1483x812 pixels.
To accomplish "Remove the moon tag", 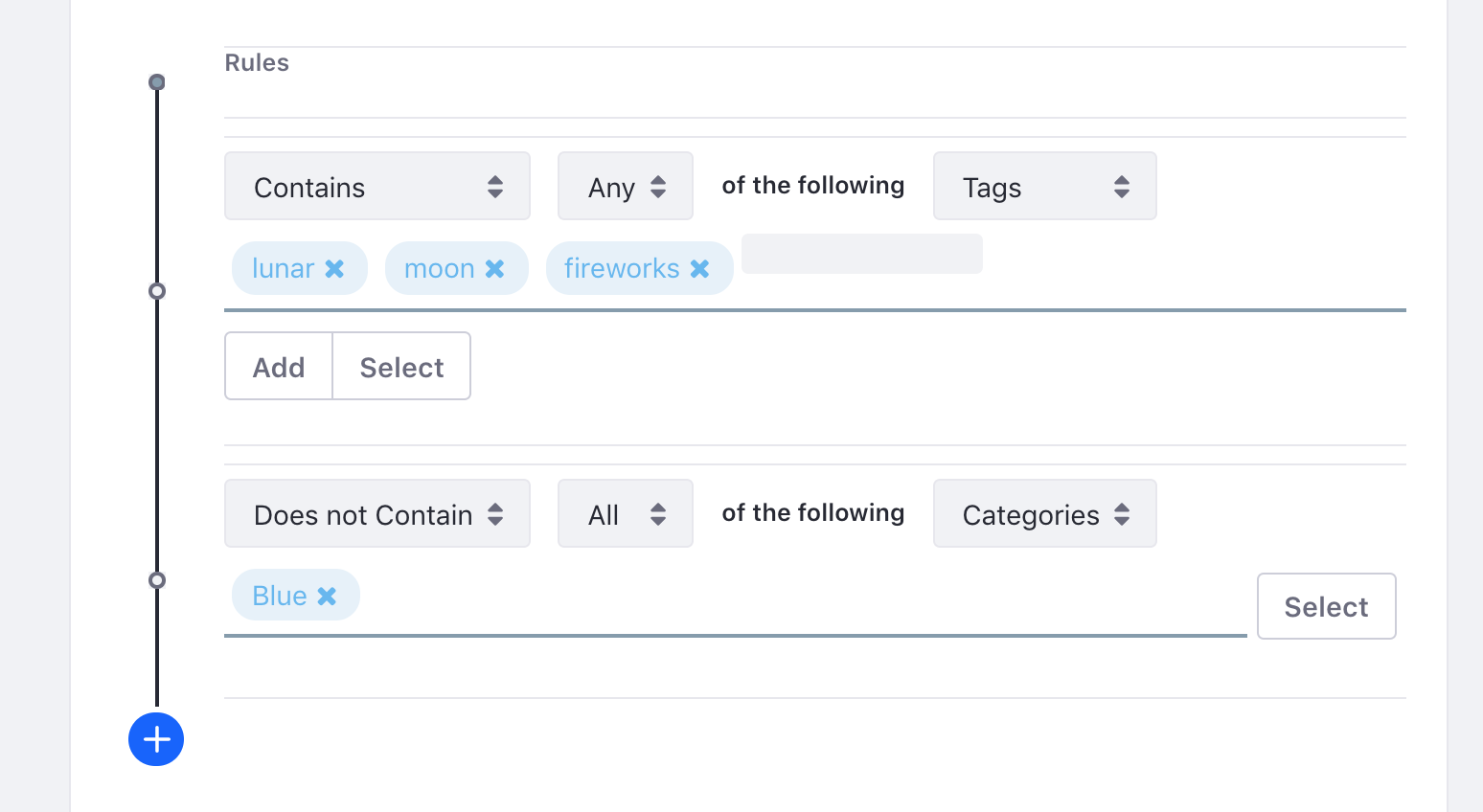I will pyautogui.click(x=494, y=269).
